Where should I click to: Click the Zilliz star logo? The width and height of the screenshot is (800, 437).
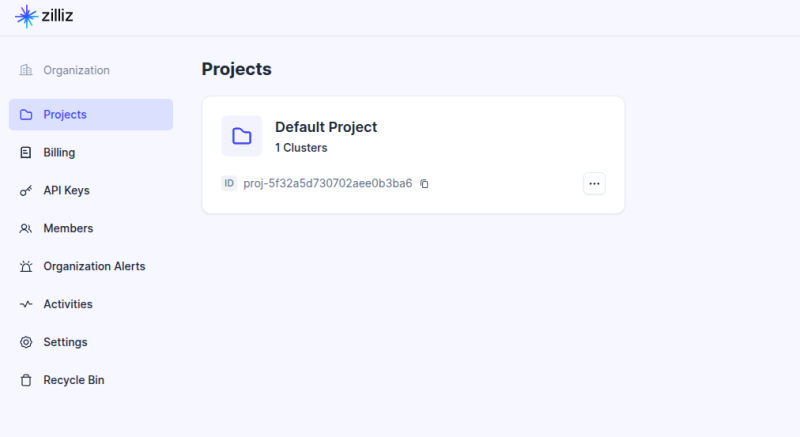click(x=26, y=16)
